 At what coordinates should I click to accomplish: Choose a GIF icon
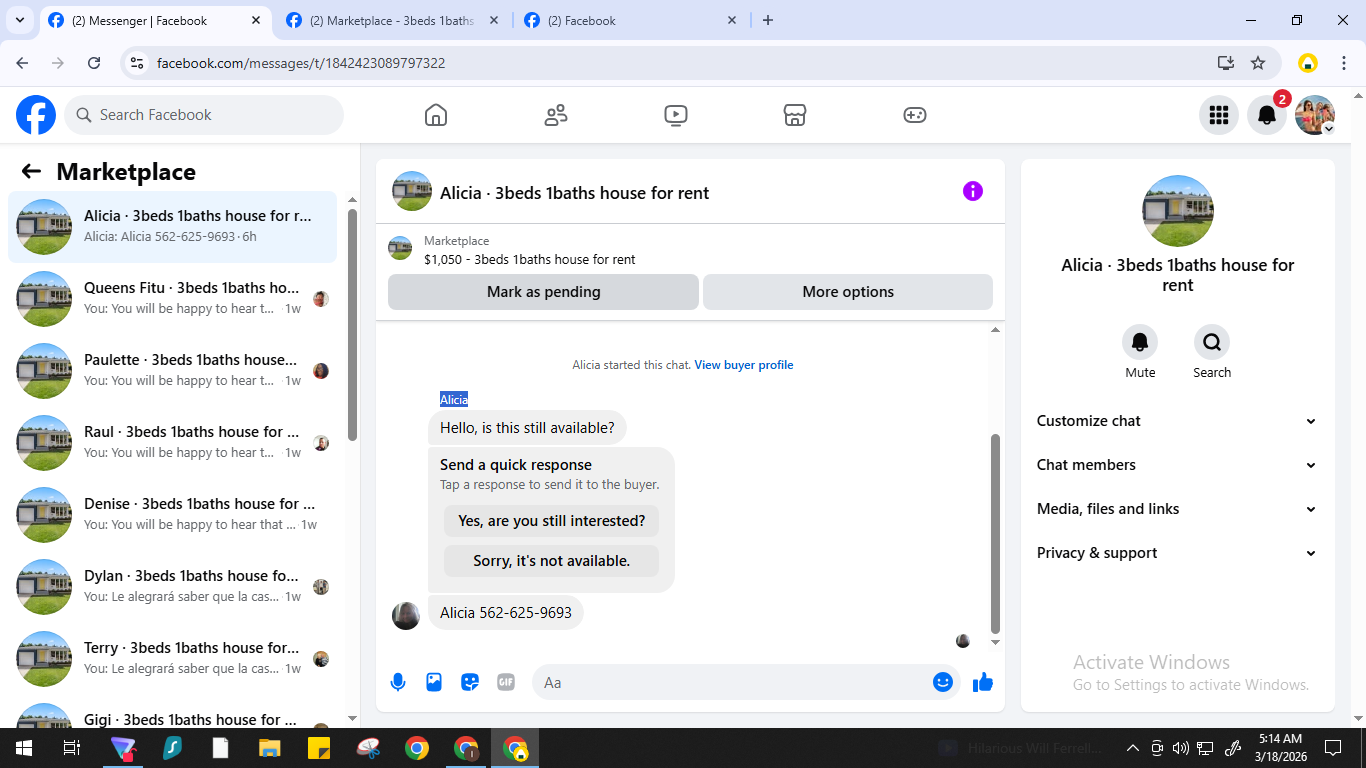[506, 683]
